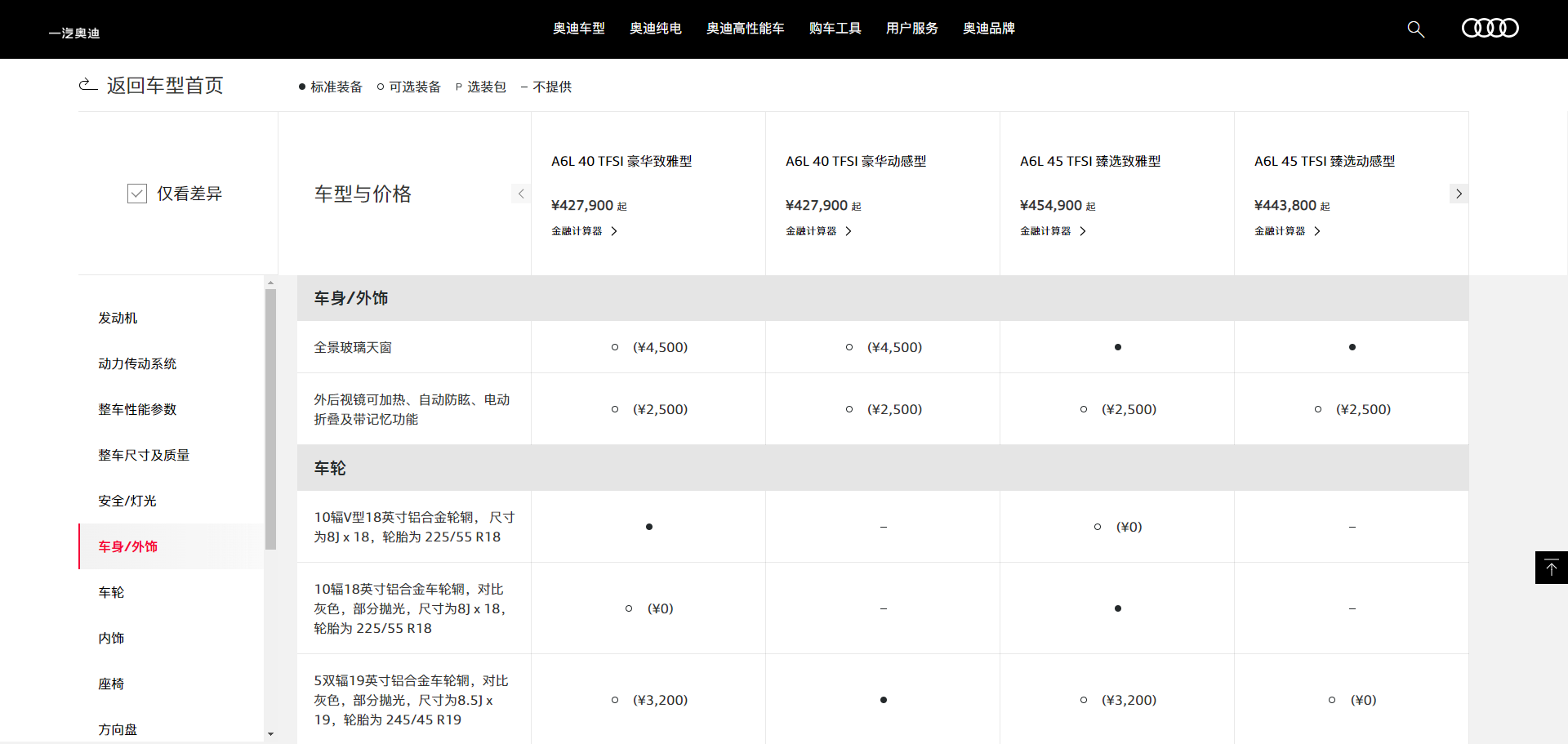
Task: Select optional mirror package for 豪华动感型
Action: coord(849,409)
